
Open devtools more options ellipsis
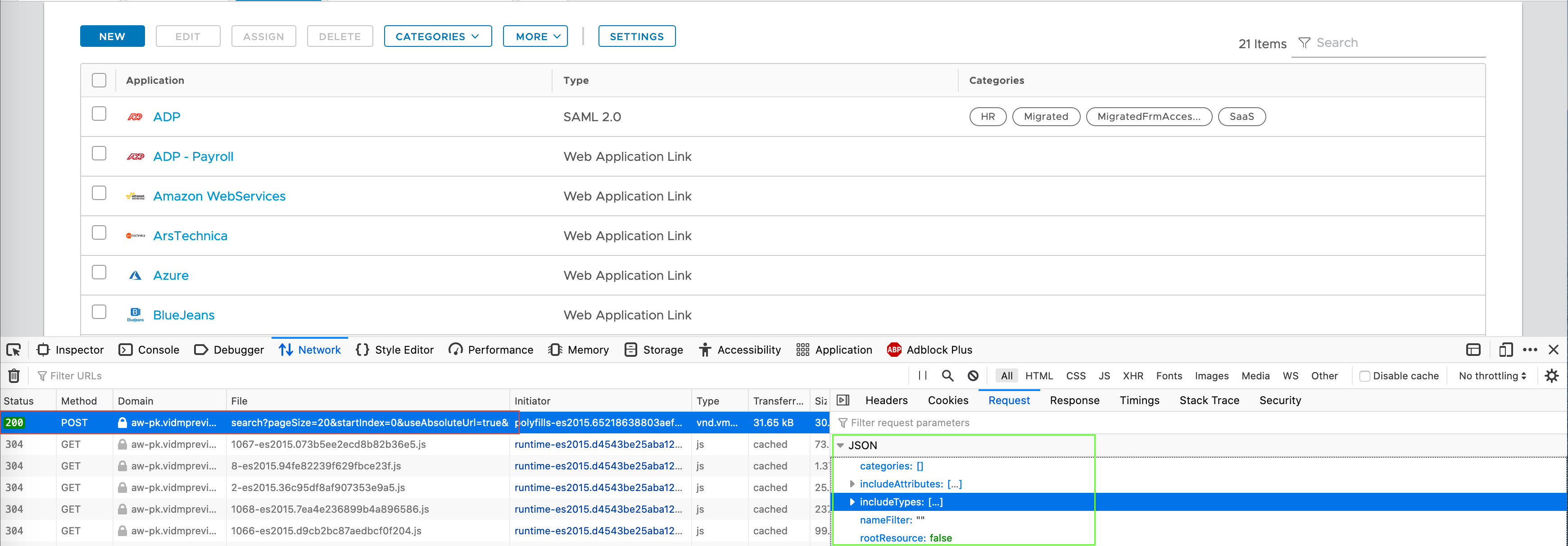tap(1530, 350)
